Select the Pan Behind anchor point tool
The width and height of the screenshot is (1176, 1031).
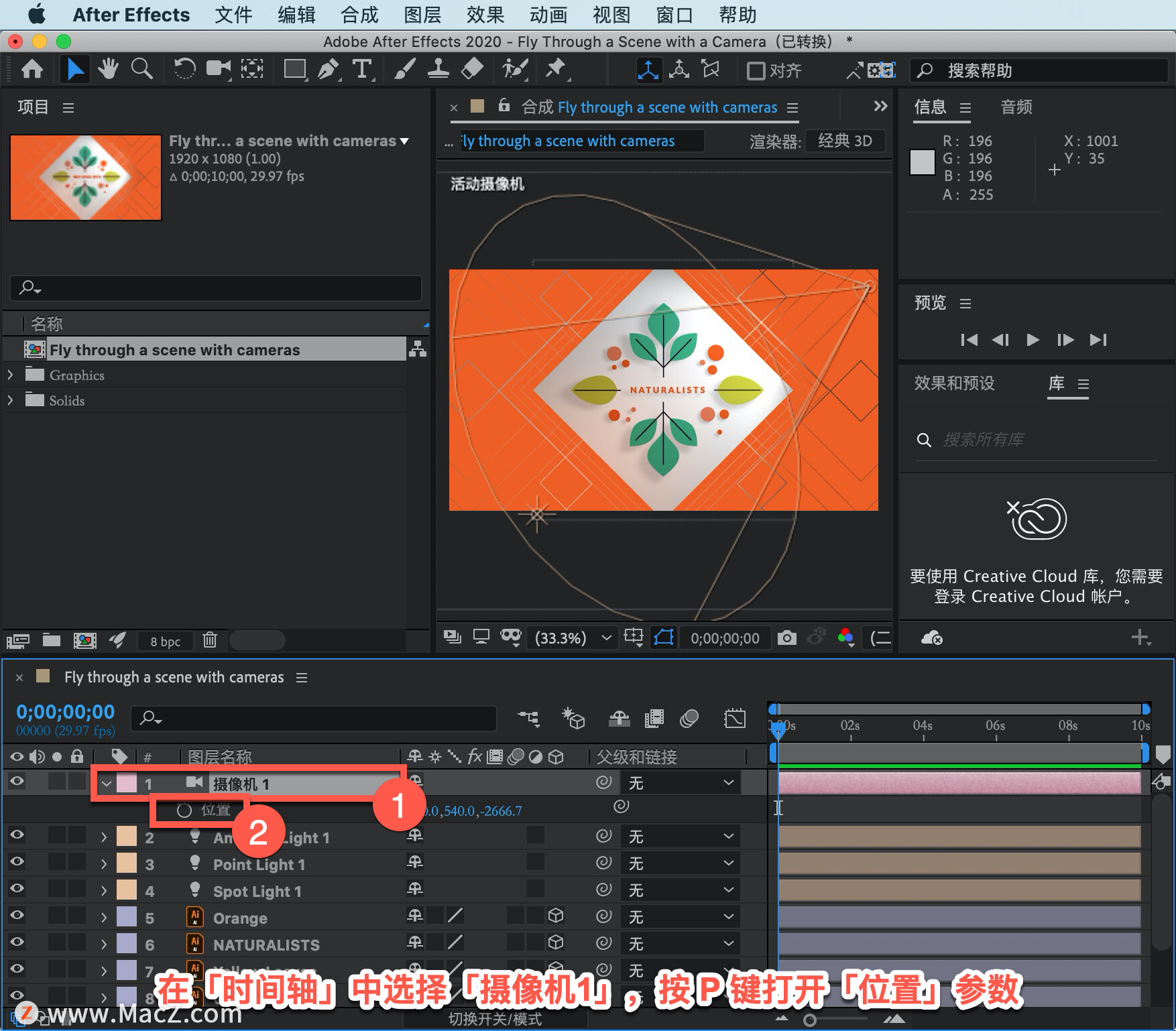pos(252,69)
